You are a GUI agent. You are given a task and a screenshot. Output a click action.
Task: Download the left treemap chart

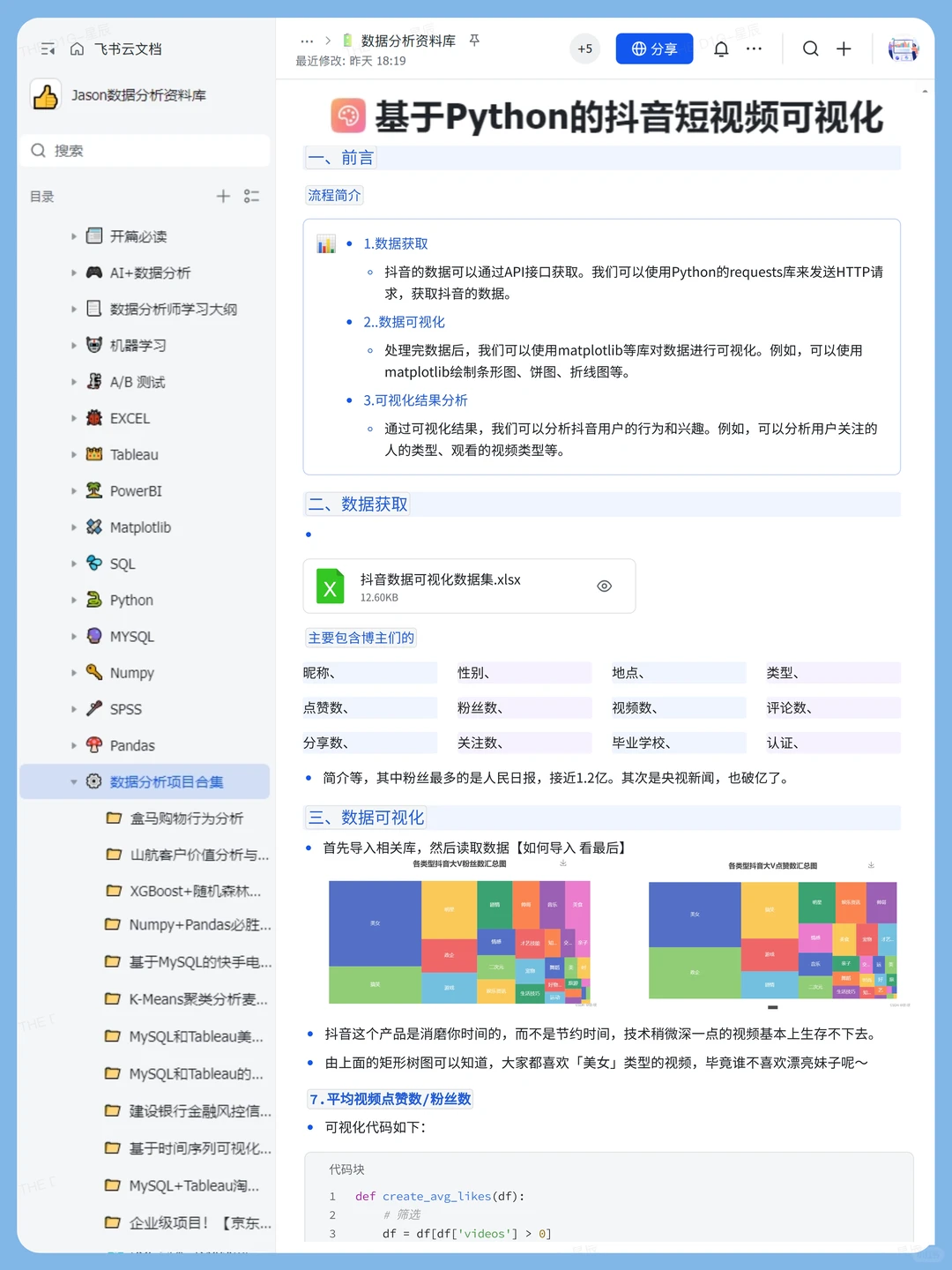pyautogui.click(x=563, y=863)
